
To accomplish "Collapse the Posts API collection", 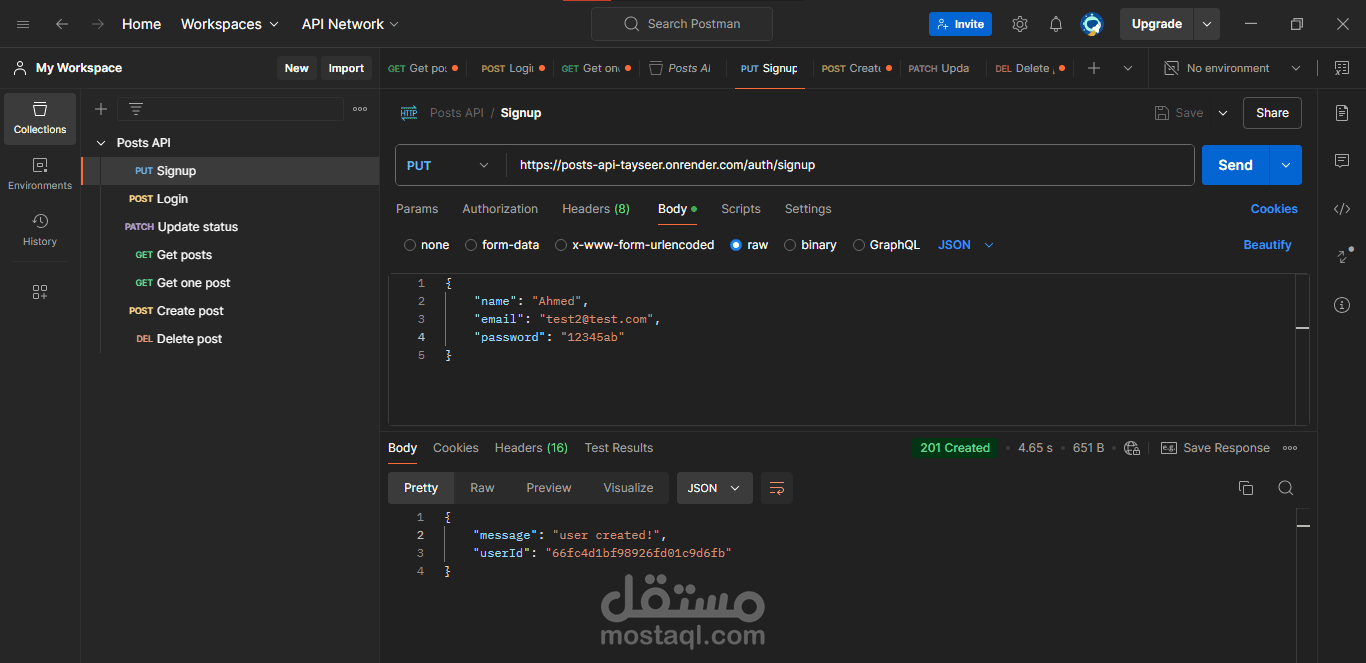I will [101, 143].
